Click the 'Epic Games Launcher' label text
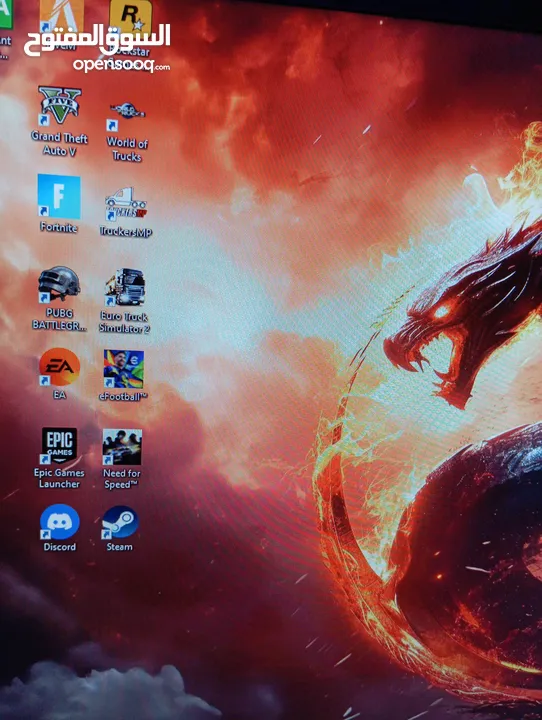 click(59, 478)
